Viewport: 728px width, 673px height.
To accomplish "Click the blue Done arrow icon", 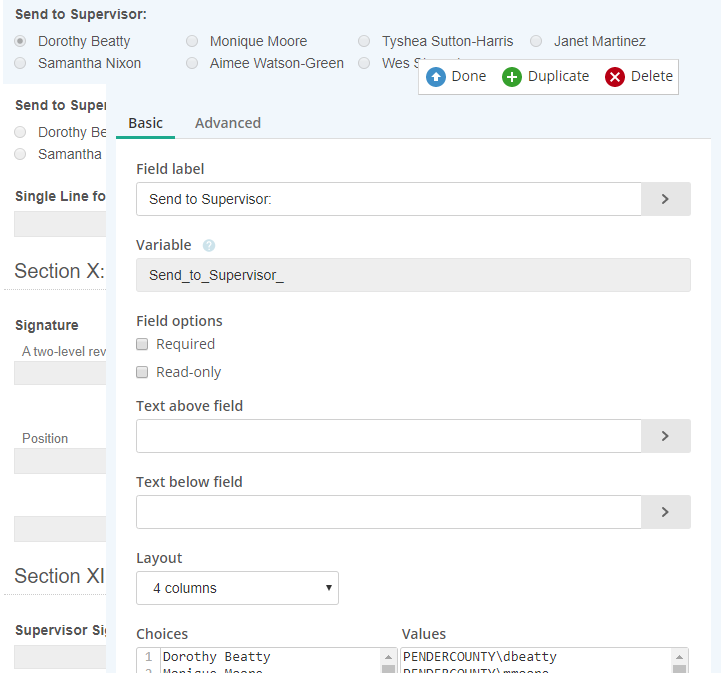I will [436, 77].
